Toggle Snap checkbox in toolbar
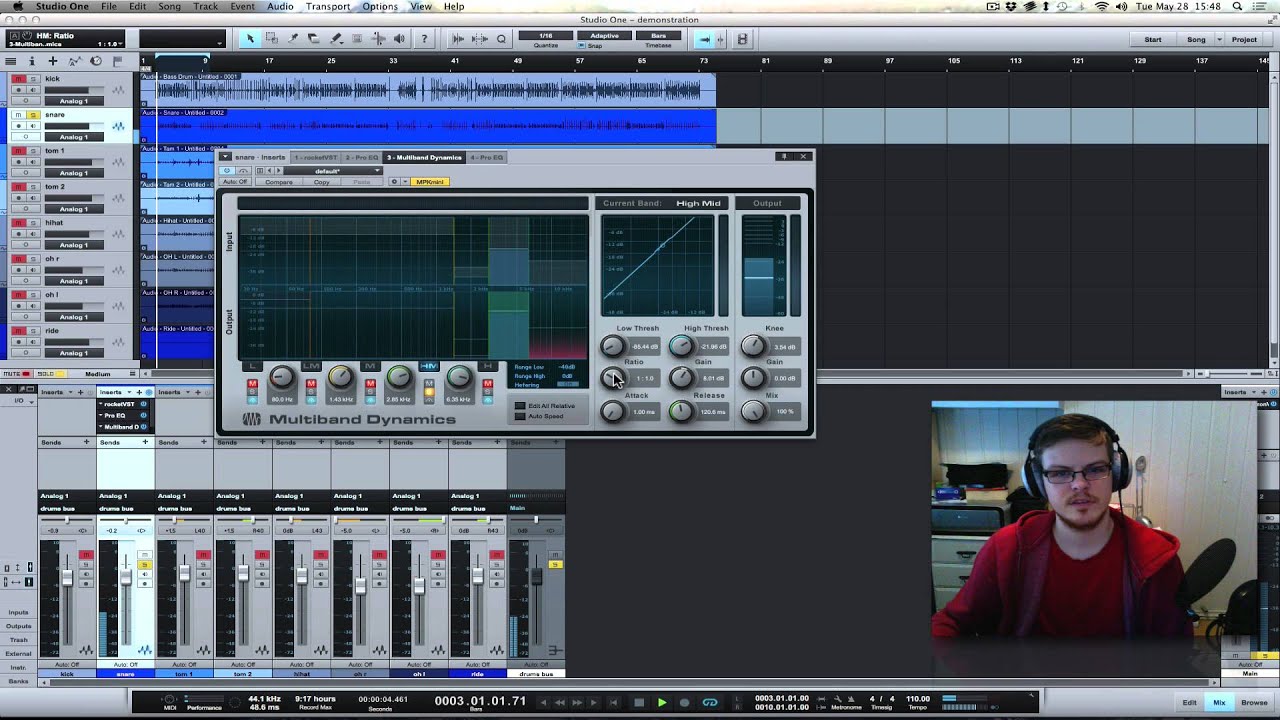 (582, 46)
